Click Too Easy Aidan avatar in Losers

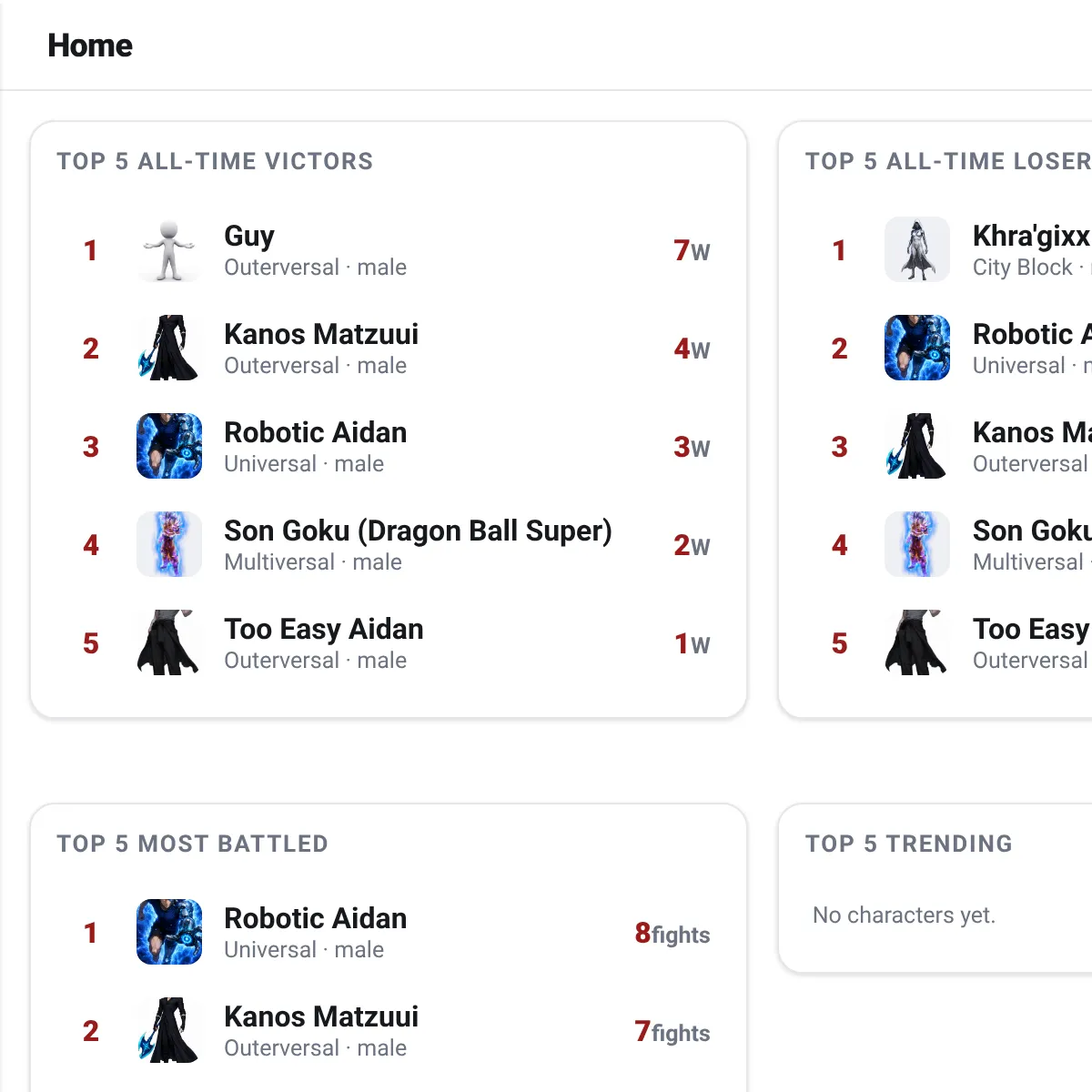pos(917,642)
